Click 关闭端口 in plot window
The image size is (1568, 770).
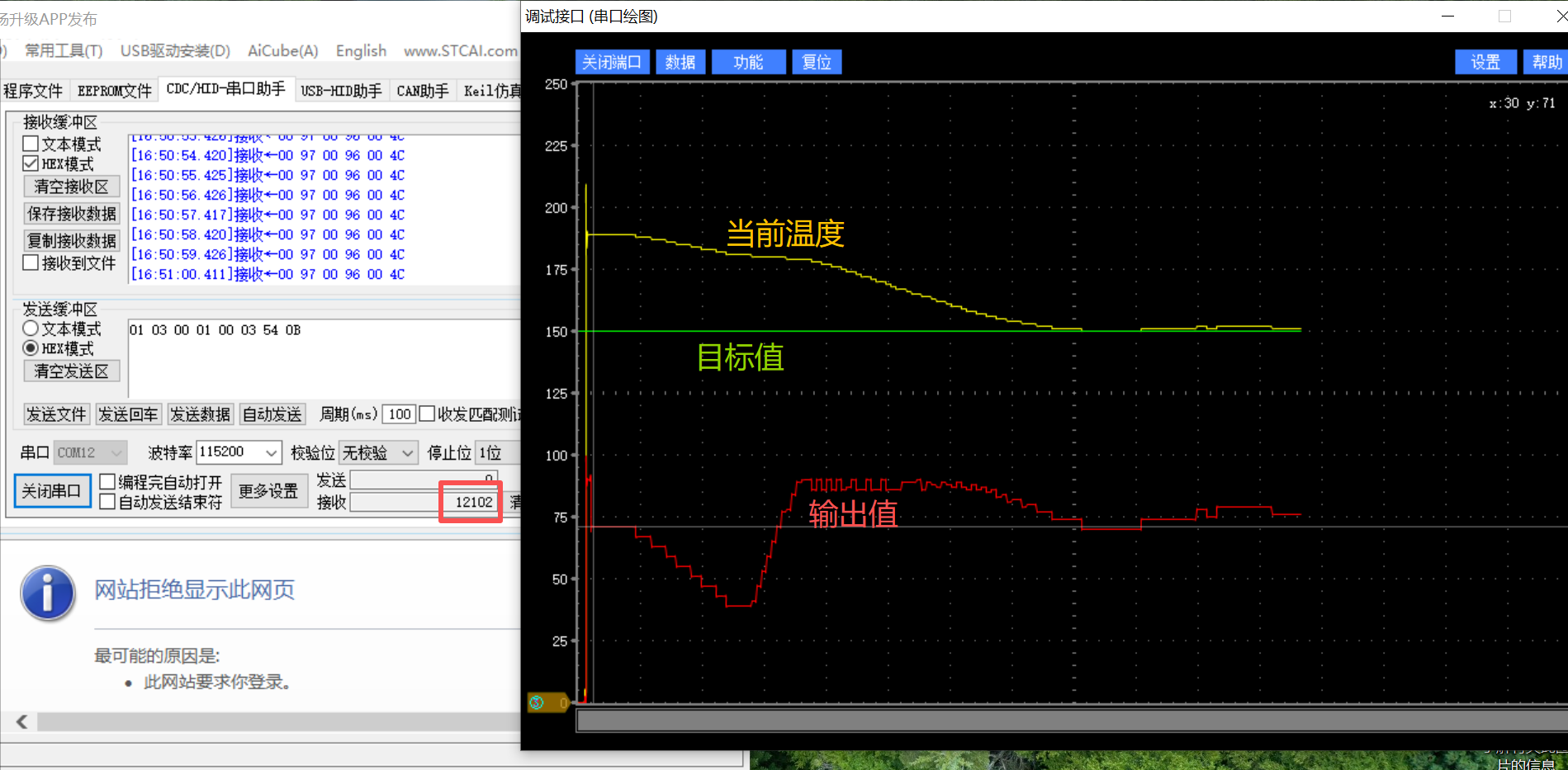[612, 62]
